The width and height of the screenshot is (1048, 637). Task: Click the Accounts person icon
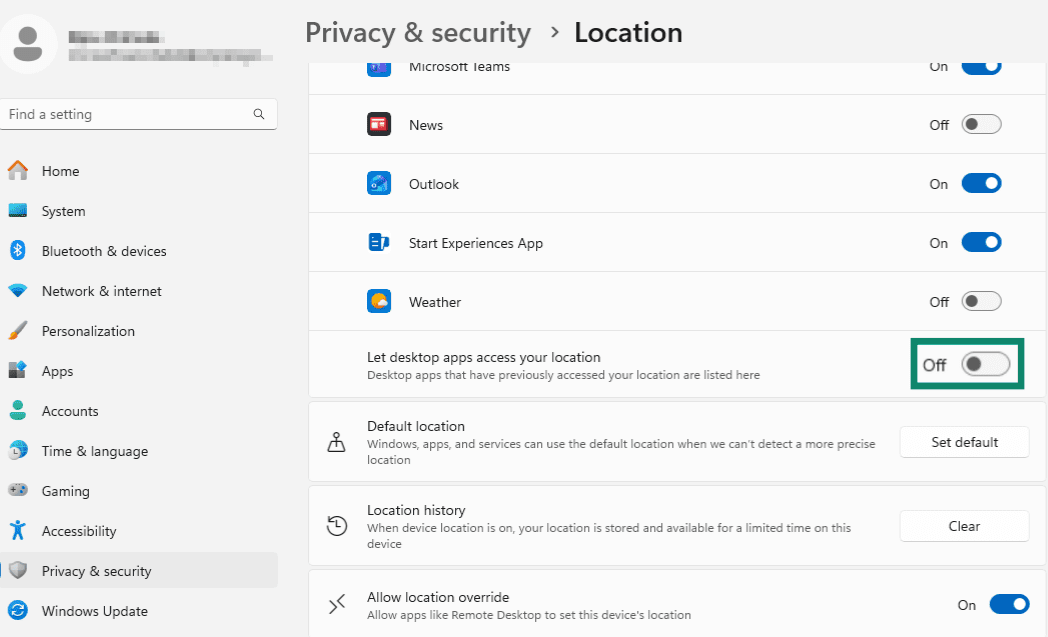(x=18, y=410)
